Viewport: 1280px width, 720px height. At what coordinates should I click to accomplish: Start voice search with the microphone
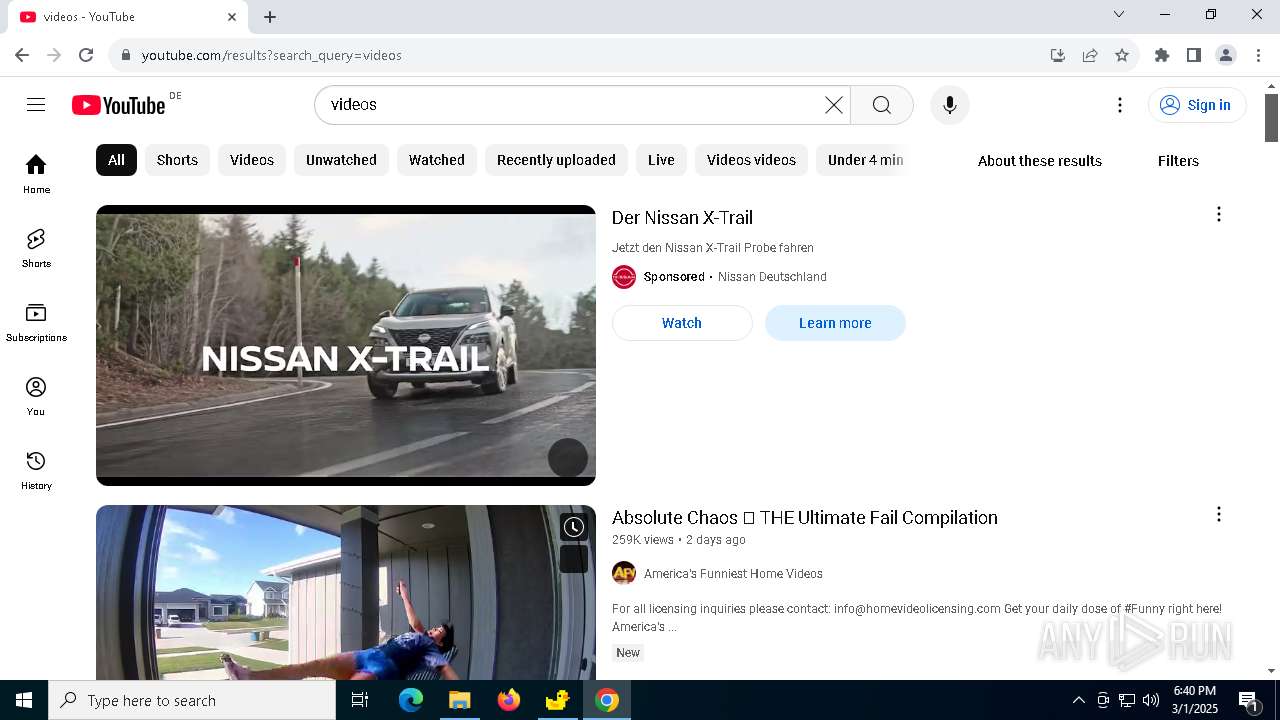tap(950, 105)
